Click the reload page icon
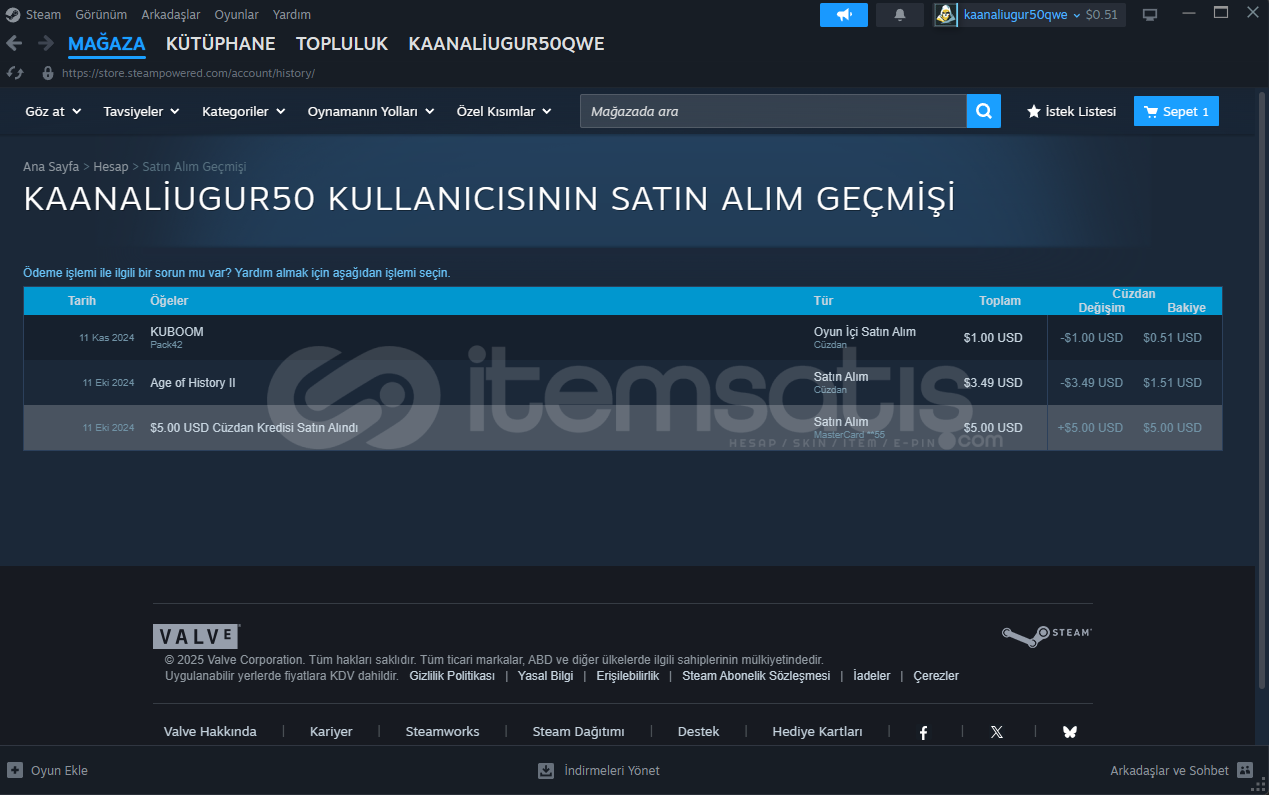 click(x=15, y=73)
